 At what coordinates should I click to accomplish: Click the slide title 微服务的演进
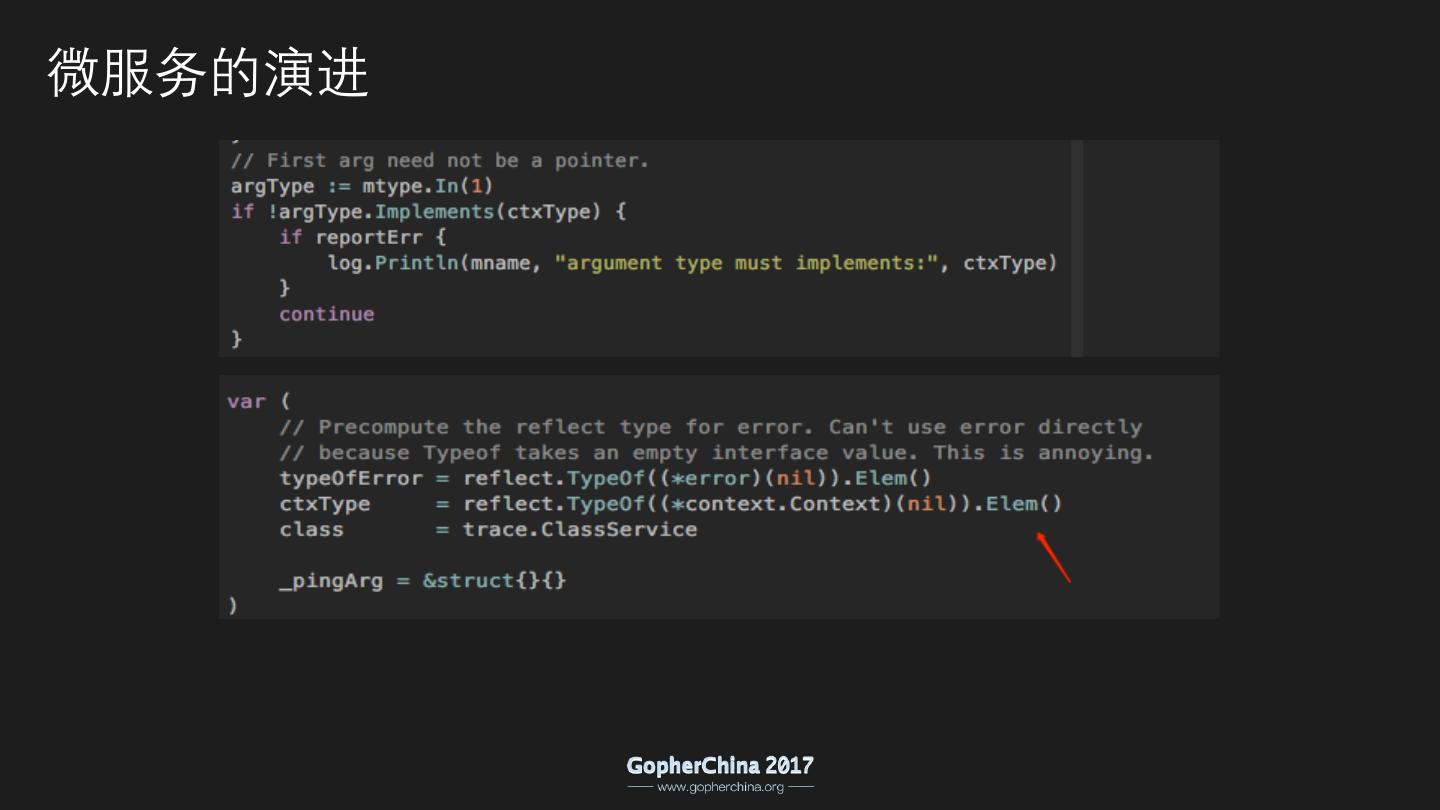pos(208,72)
